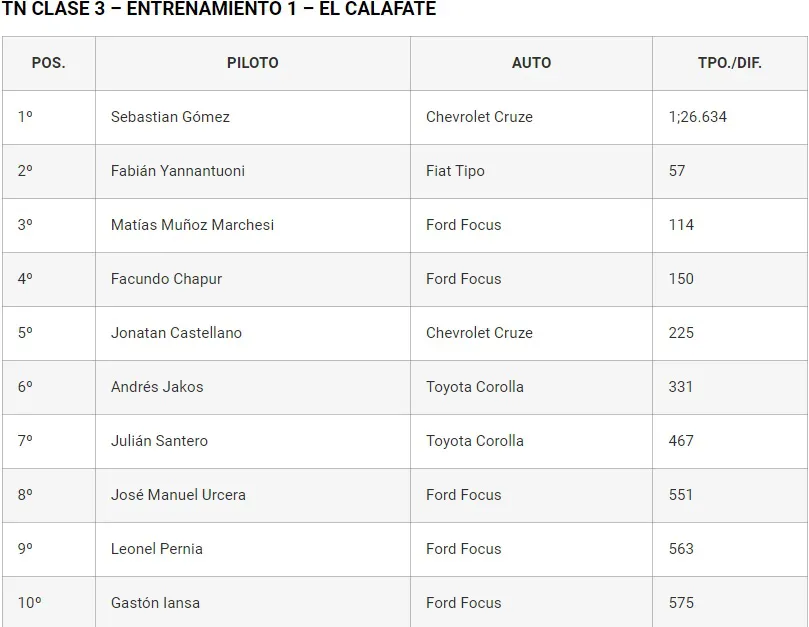The height and width of the screenshot is (627, 809).
Task: Select the 1;26.634 lap time cell
Action: click(x=698, y=117)
